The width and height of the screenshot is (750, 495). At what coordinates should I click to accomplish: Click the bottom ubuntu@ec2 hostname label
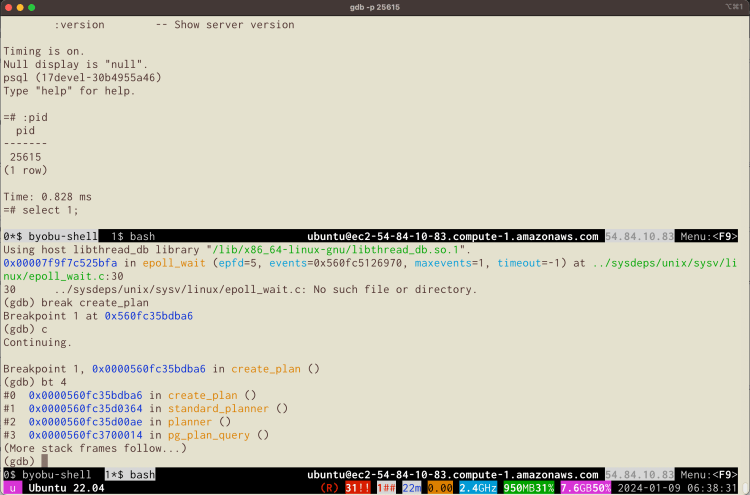click(452, 475)
